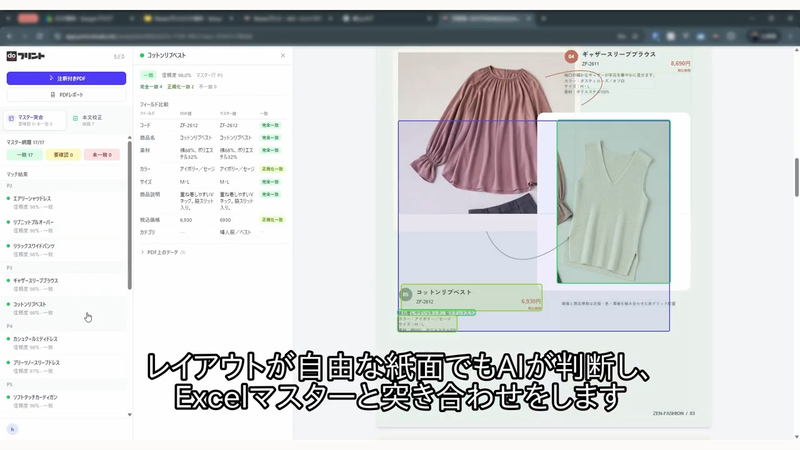Click match list scrollbar up arrow
This screenshot has width=800, height=450.
tap(130, 138)
